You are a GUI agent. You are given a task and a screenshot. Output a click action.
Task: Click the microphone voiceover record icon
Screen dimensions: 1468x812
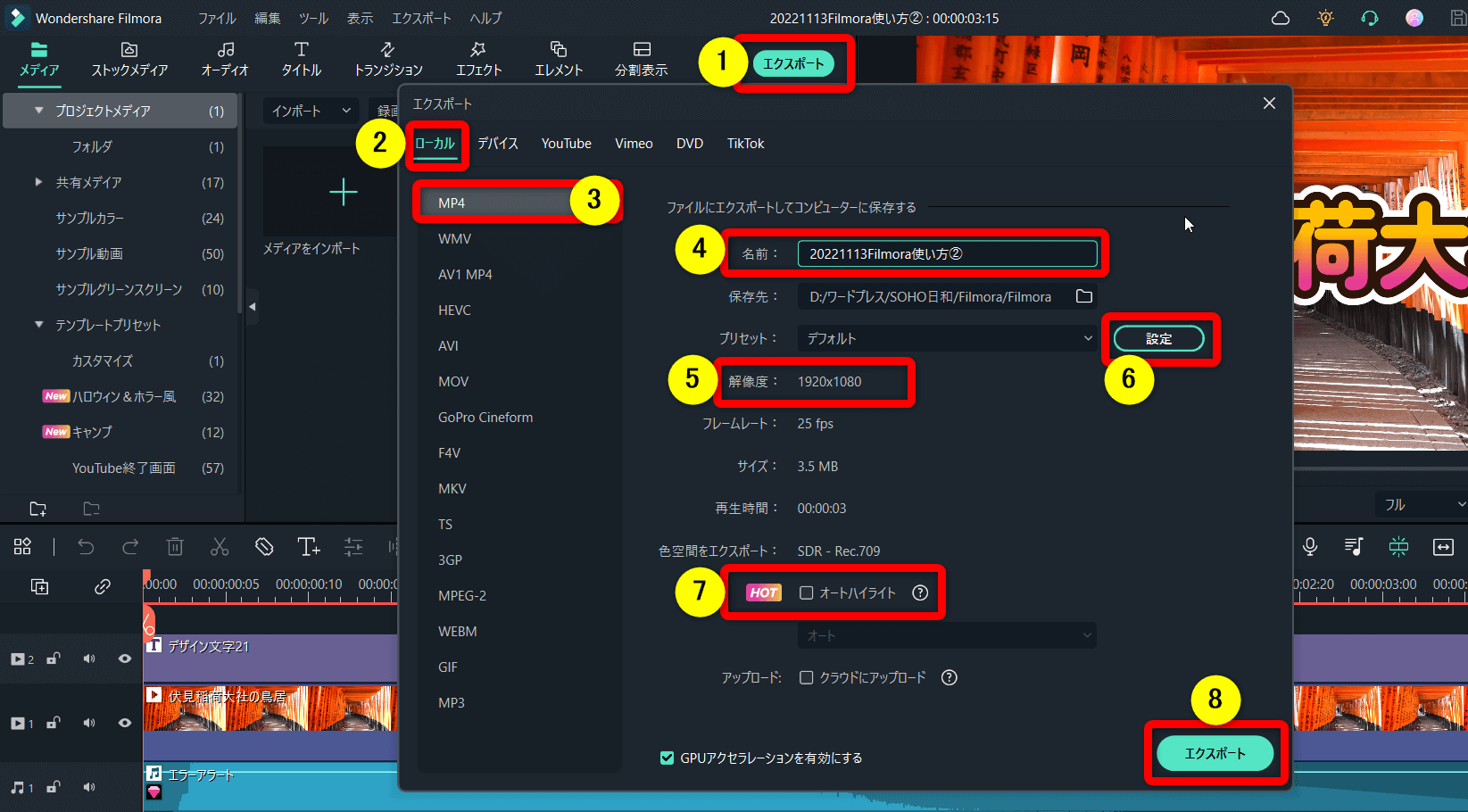[x=1310, y=547]
